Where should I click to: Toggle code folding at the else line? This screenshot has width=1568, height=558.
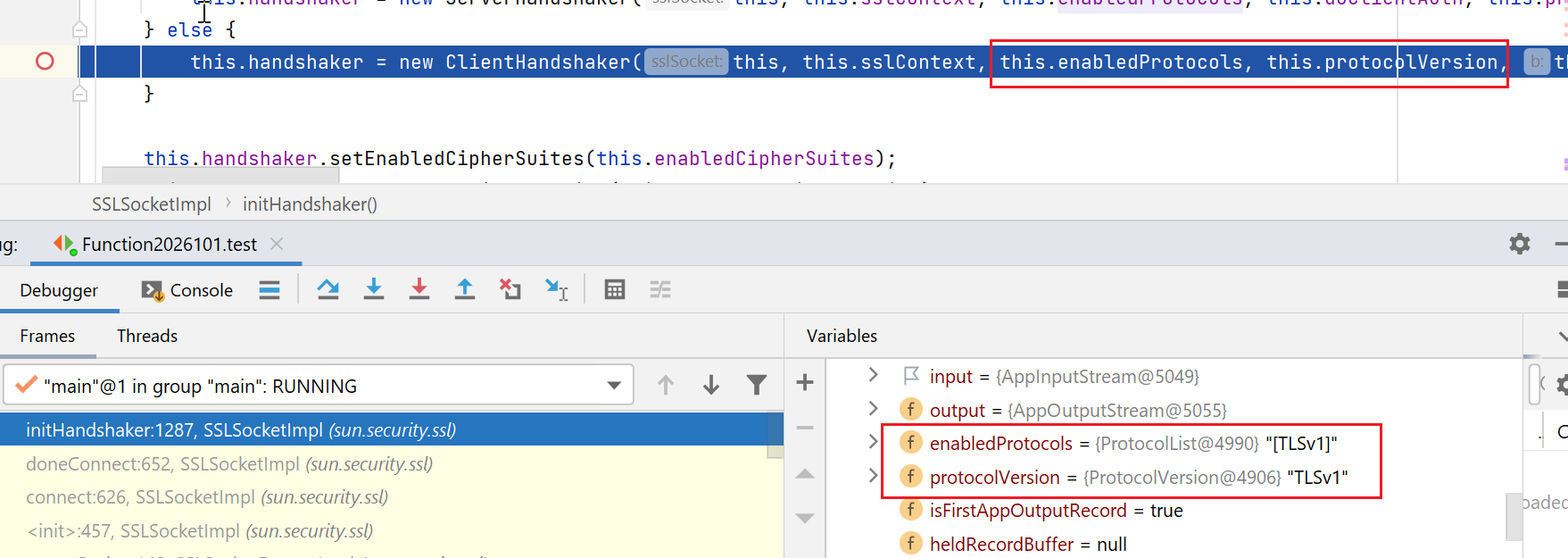point(79,29)
